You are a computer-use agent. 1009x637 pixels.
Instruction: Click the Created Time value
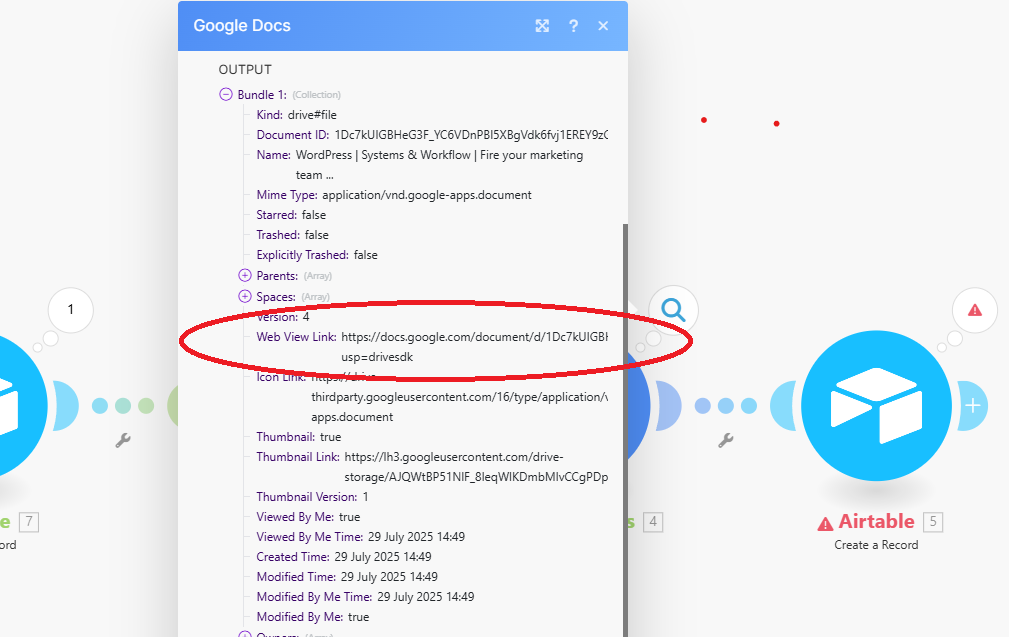tap(383, 557)
